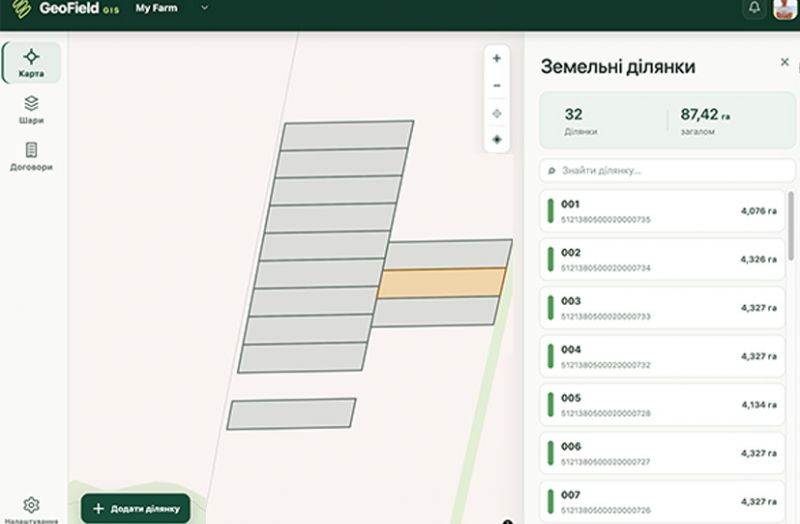Click the 4,134 га area value

pos(759,405)
